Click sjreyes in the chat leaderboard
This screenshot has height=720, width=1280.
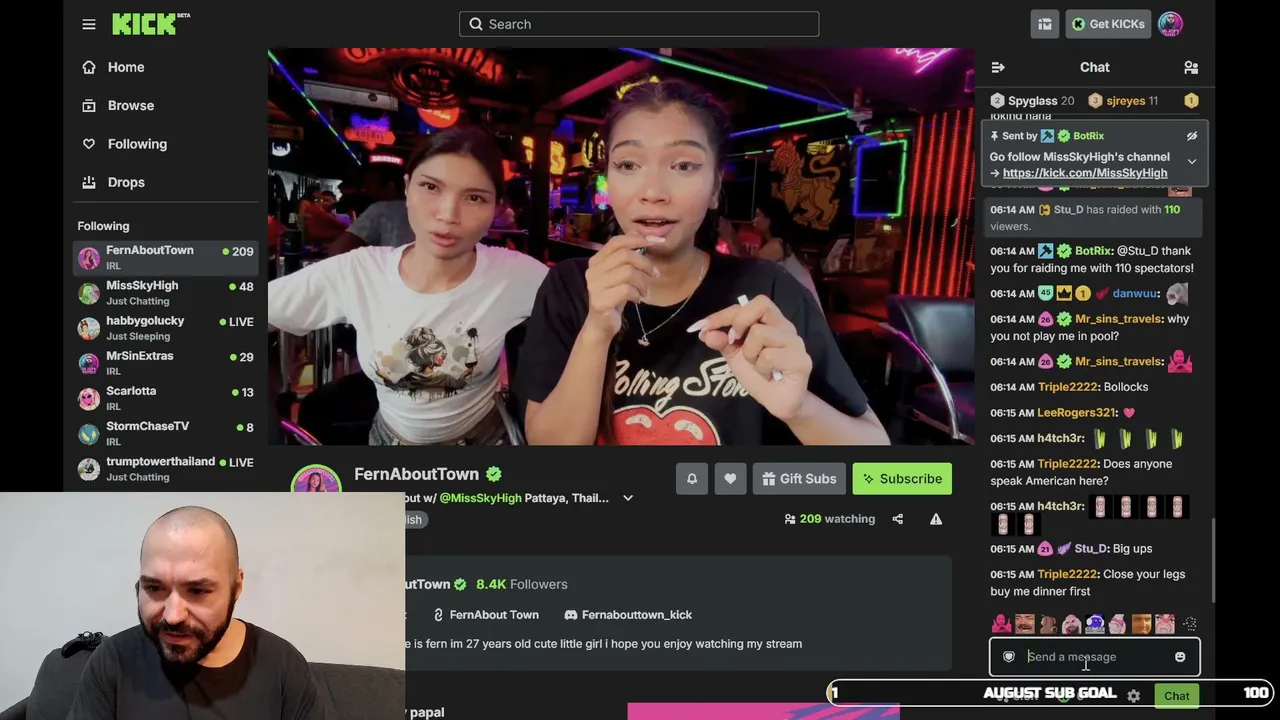pos(1123,101)
